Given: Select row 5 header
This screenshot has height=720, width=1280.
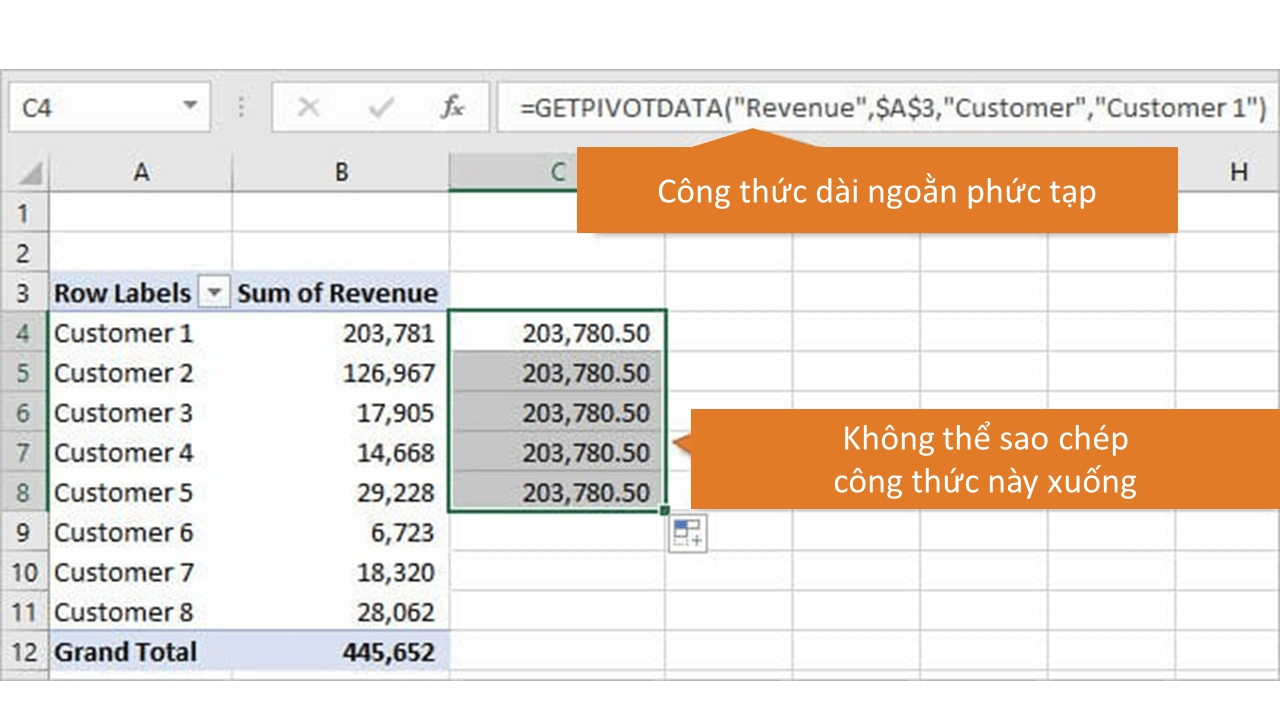Looking at the screenshot, I should point(24,373).
